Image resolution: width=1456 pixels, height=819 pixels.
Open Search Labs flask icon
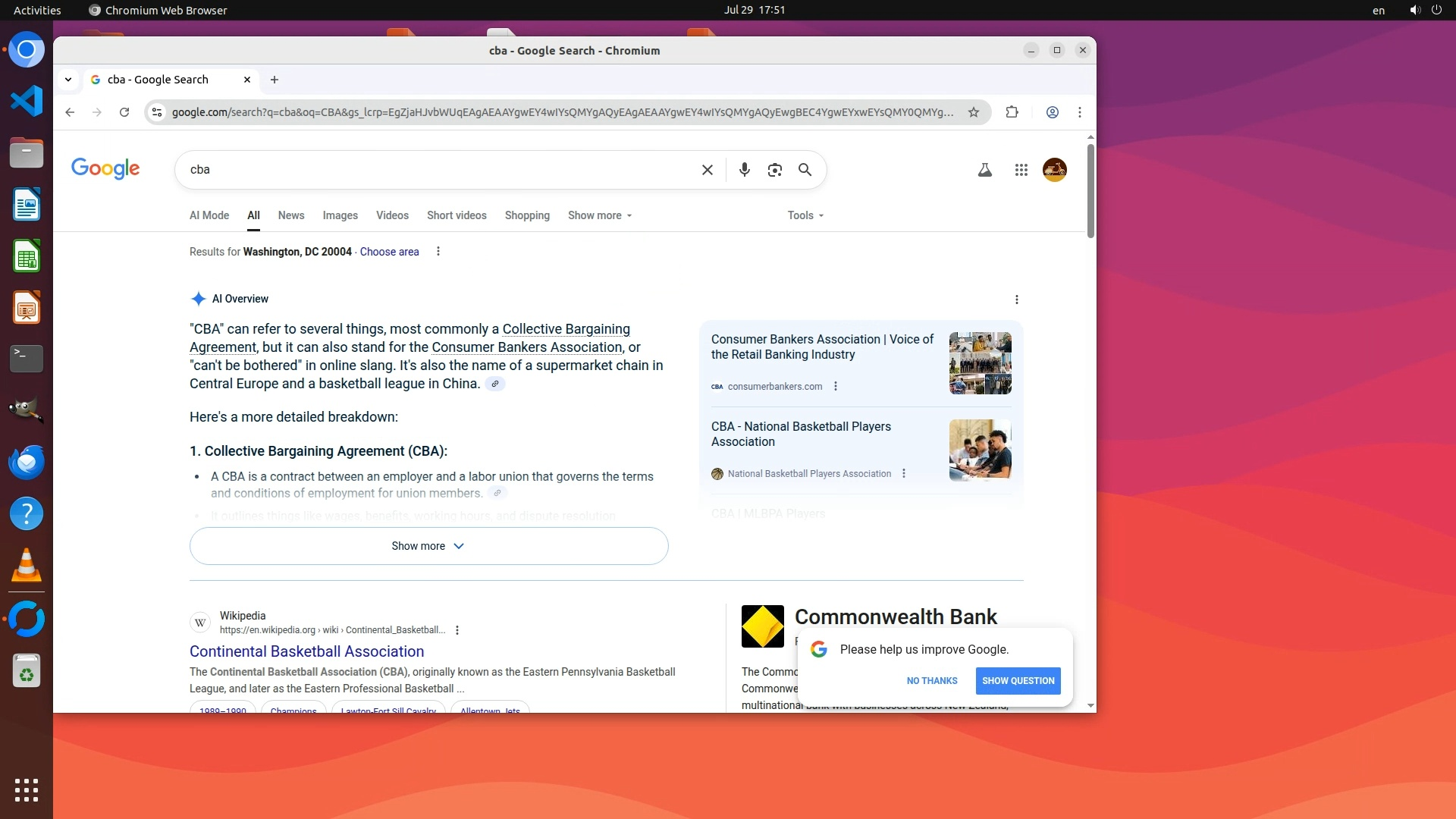click(984, 170)
